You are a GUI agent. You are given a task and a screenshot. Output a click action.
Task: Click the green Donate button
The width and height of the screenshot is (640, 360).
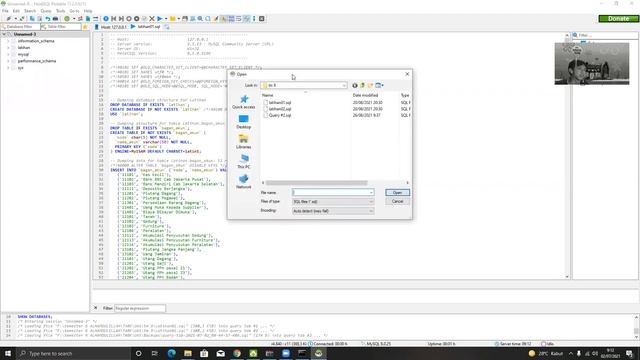click(618, 19)
